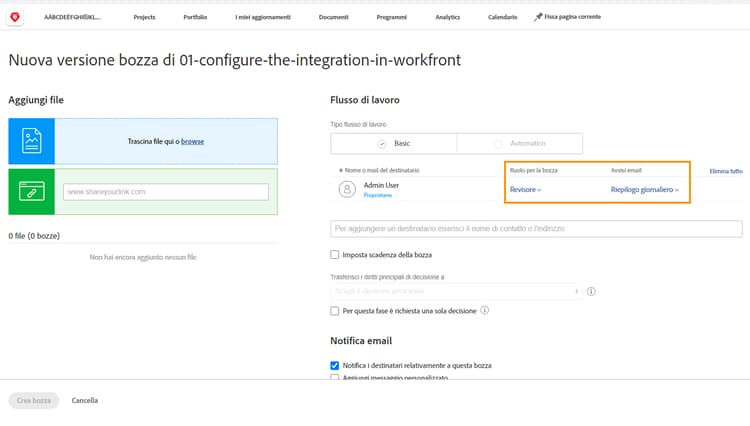Uncheck Notifica i destinatari relativamente a questa bozza
The width and height of the screenshot is (750, 426).
pos(335,365)
